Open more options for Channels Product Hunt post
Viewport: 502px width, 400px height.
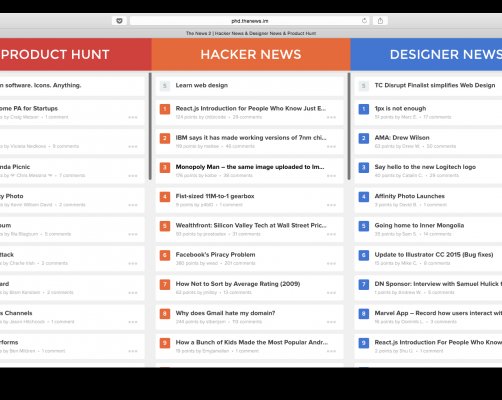pyautogui.click(x=133, y=322)
